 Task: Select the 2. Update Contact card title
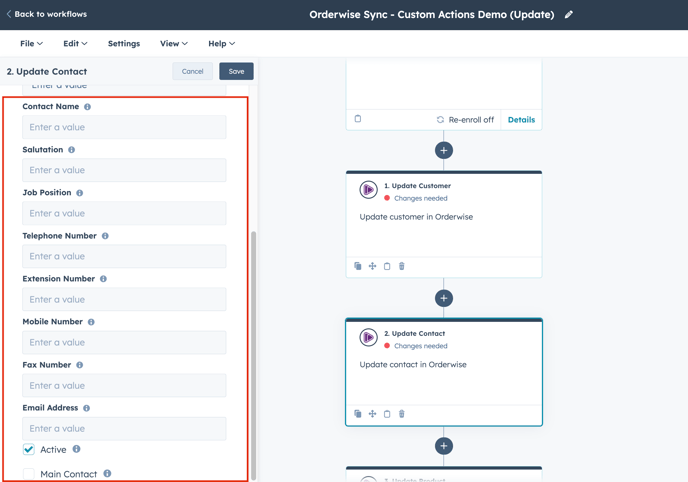(414, 333)
